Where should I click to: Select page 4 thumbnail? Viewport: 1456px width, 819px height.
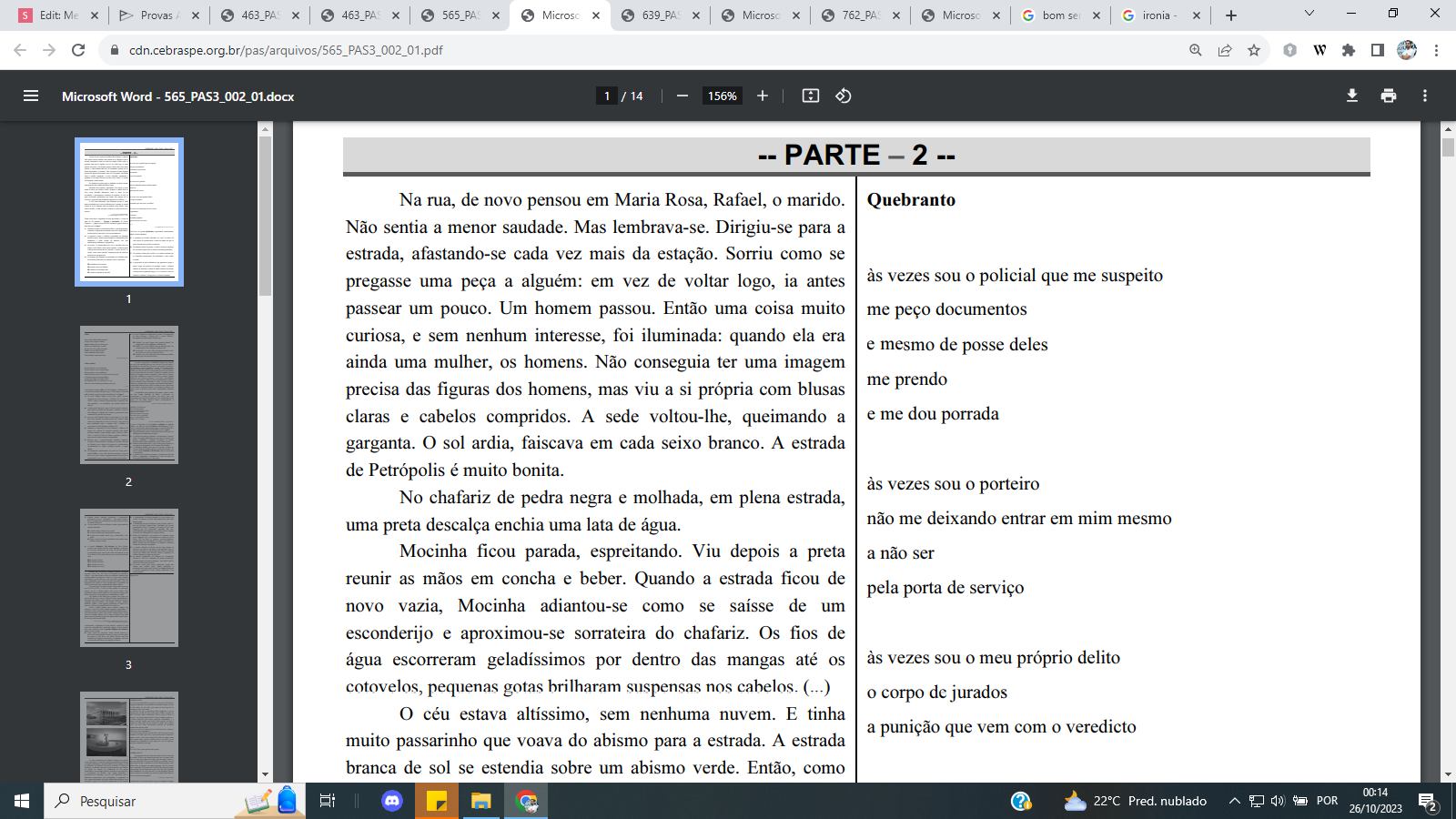click(x=129, y=737)
